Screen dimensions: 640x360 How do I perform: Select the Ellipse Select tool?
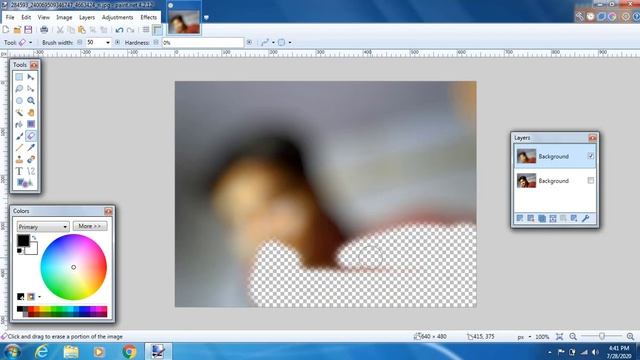click(19, 100)
